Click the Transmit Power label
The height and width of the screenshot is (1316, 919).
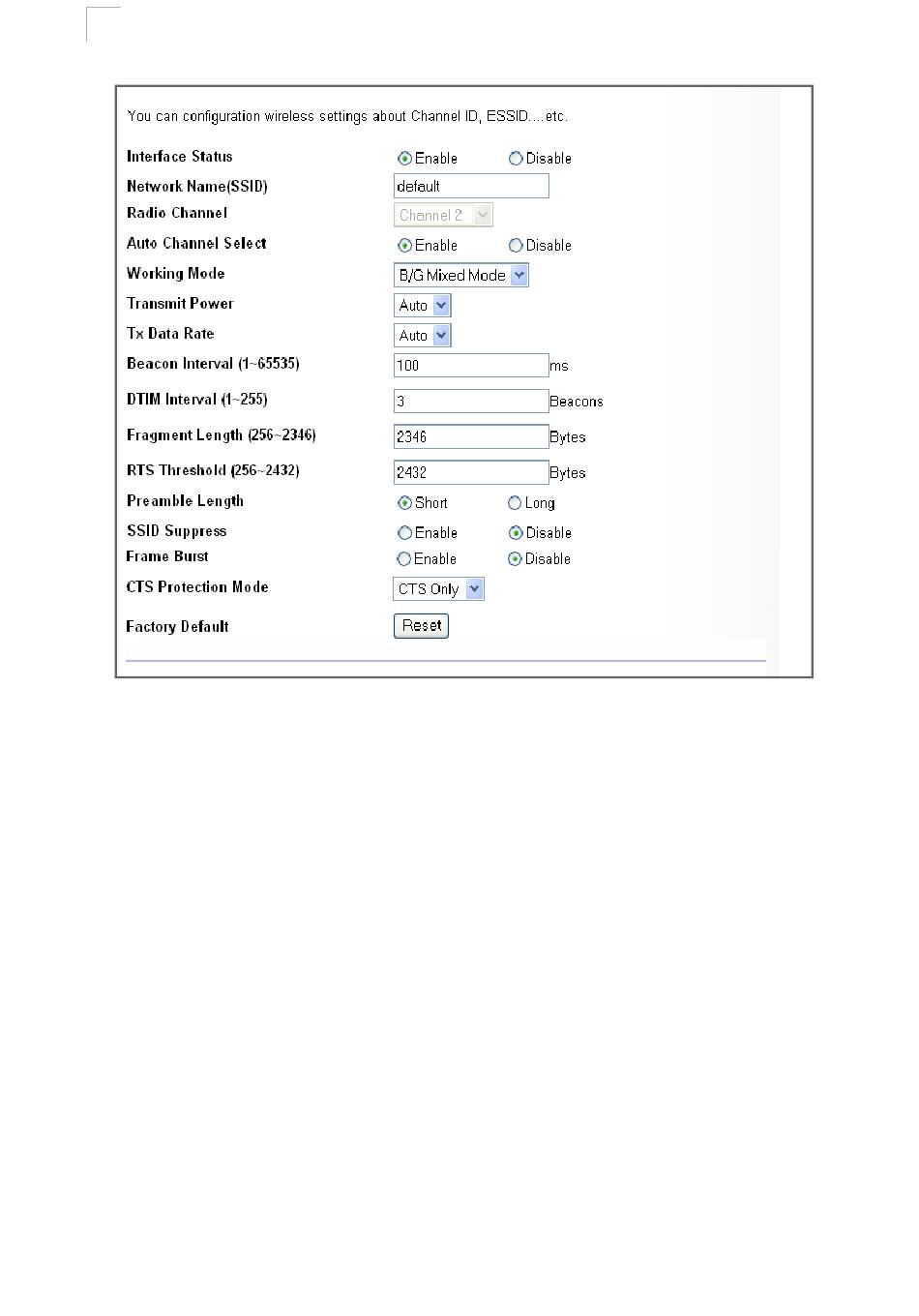pos(180,304)
